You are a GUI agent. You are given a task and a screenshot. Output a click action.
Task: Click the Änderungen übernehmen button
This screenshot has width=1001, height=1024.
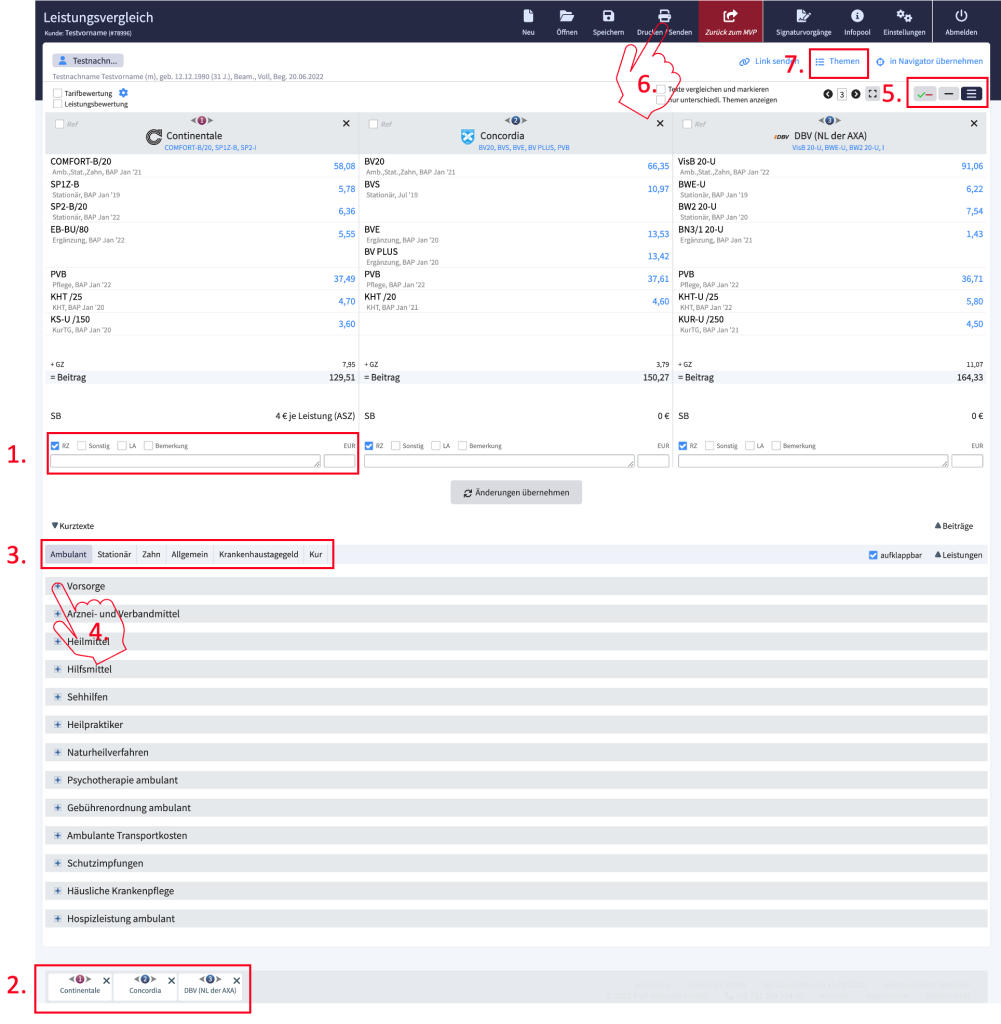[516, 493]
